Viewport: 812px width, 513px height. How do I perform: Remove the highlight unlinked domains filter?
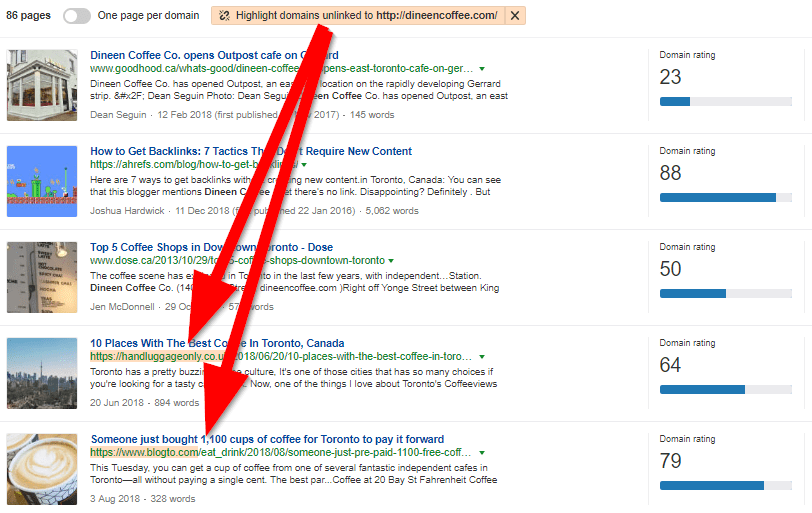pos(515,16)
